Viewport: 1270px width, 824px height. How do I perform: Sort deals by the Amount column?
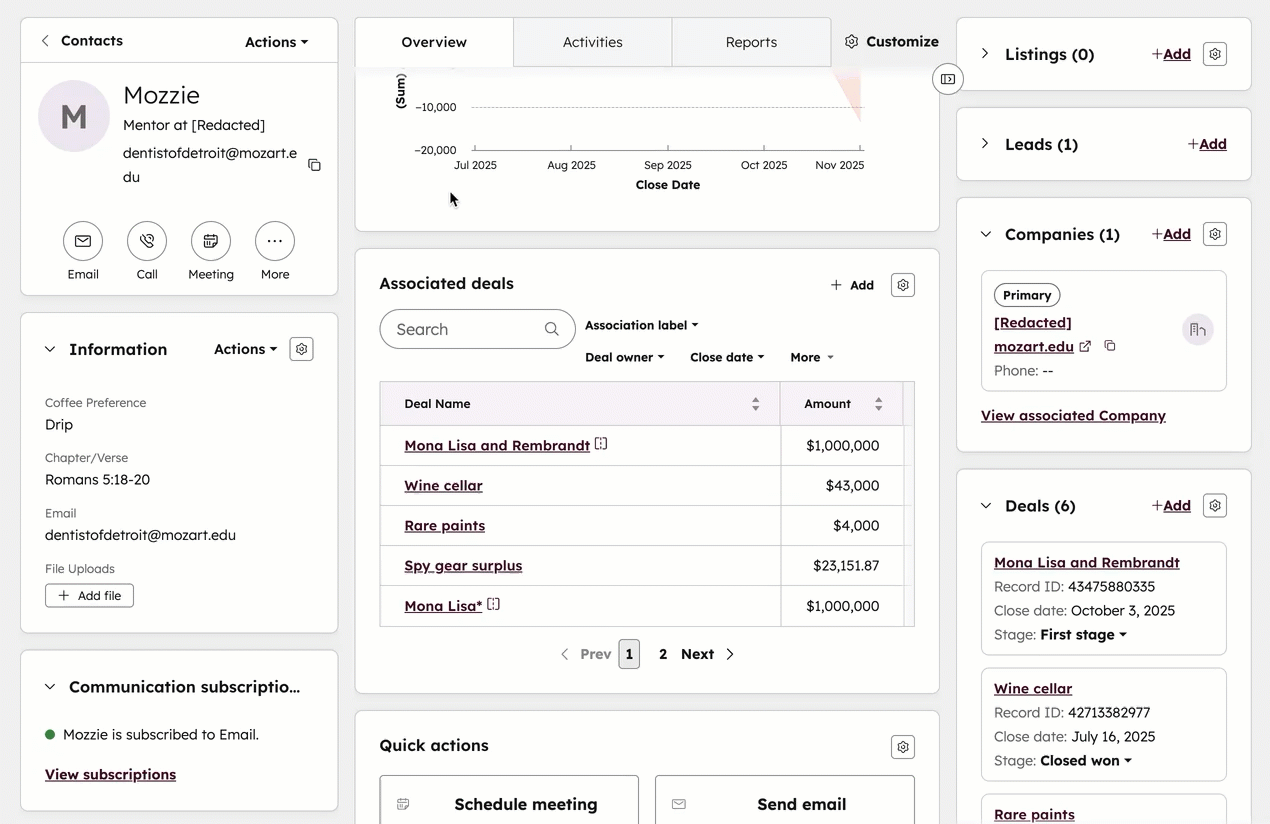click(x=878, y=403)
